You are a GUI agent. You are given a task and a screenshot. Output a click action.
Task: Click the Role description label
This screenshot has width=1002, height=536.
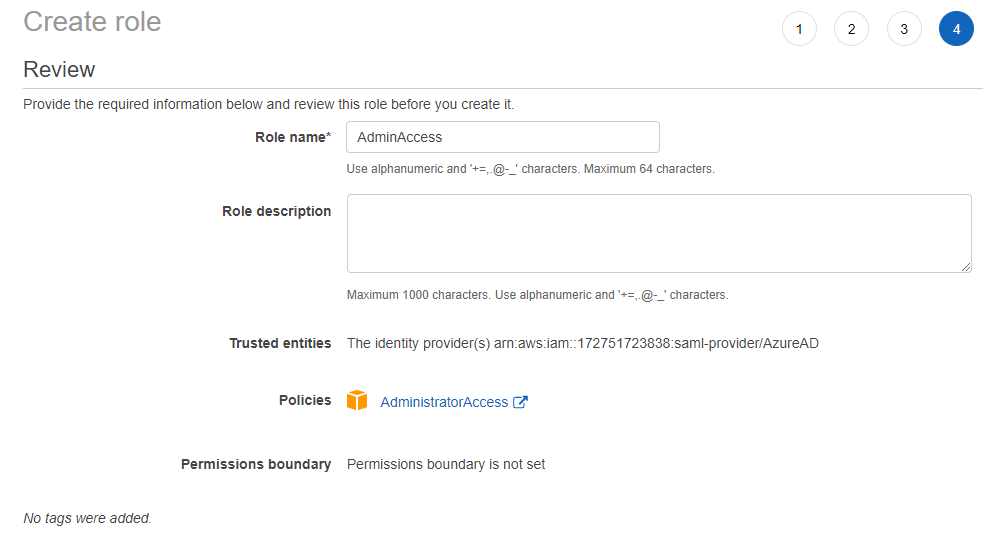[276, 211]
